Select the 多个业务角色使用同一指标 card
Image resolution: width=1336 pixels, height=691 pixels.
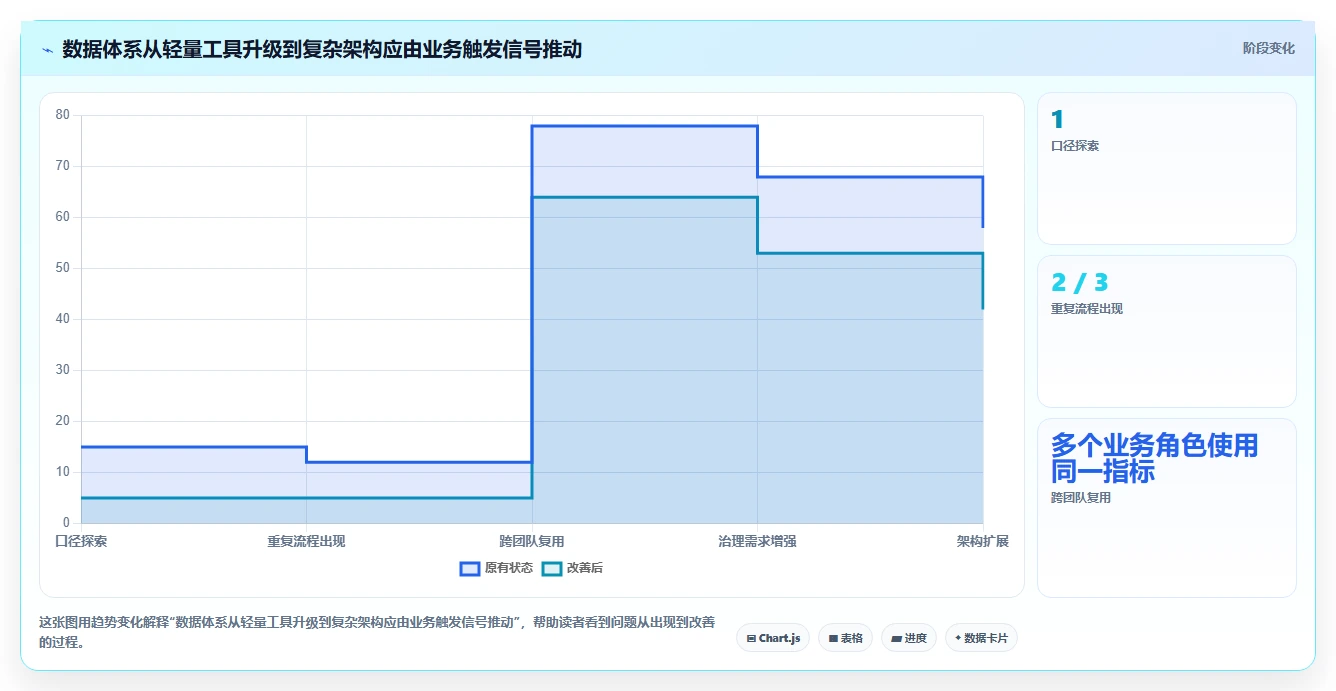tap(1167, 508)
